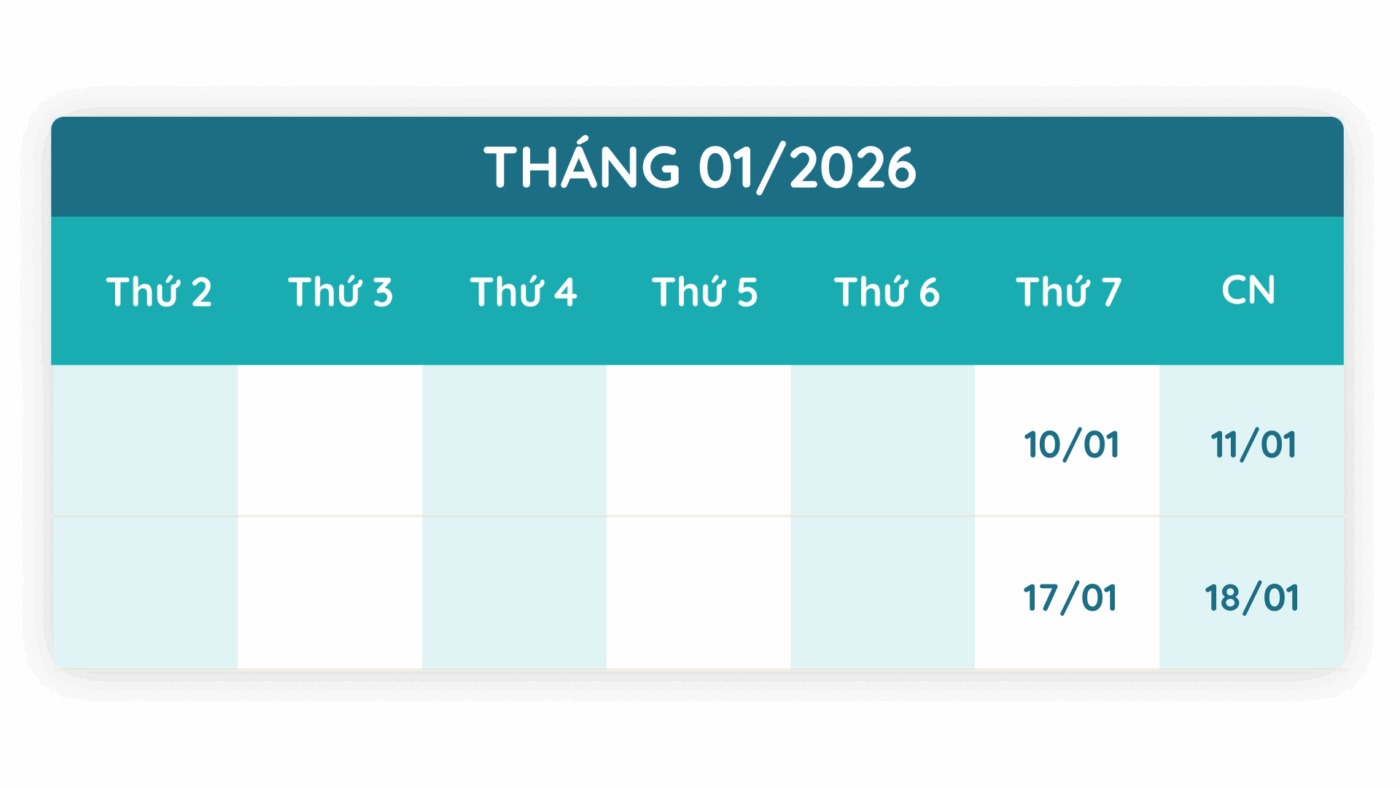Click the CN (Sunday) column header
The image size is (1400, 788).
[1249, 290]
